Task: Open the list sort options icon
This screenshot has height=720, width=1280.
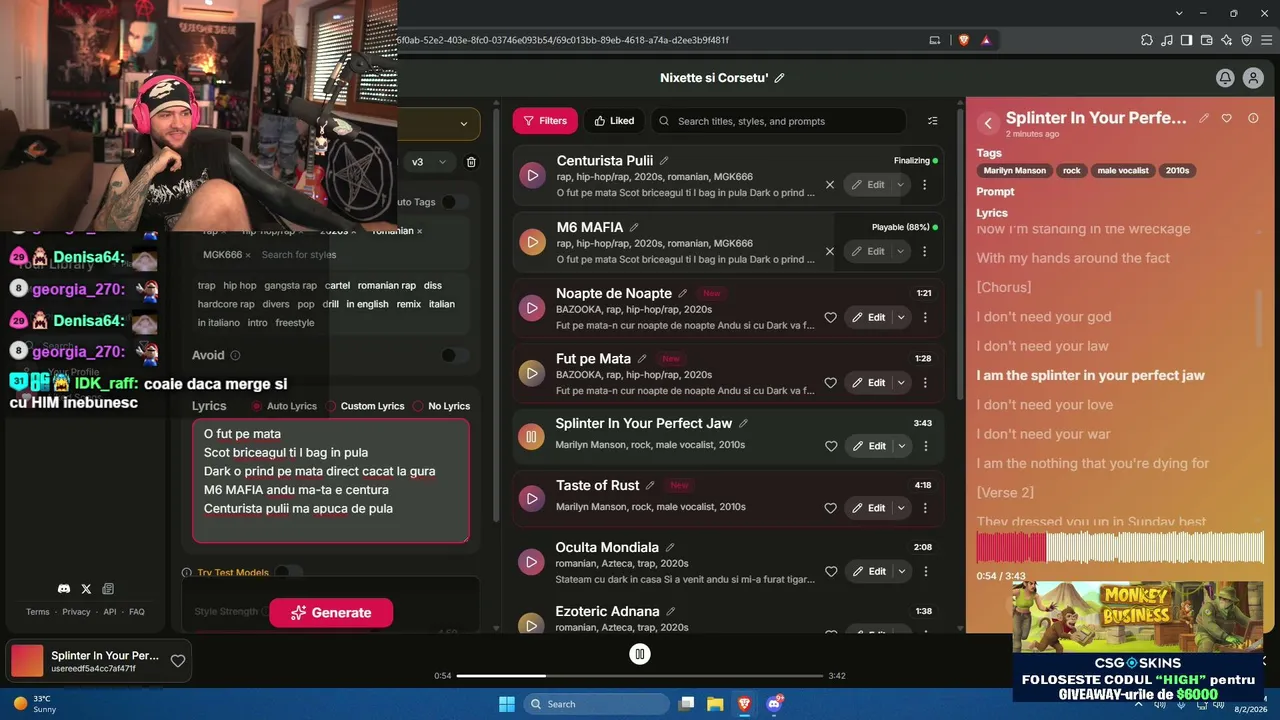Action: point(933,121)
